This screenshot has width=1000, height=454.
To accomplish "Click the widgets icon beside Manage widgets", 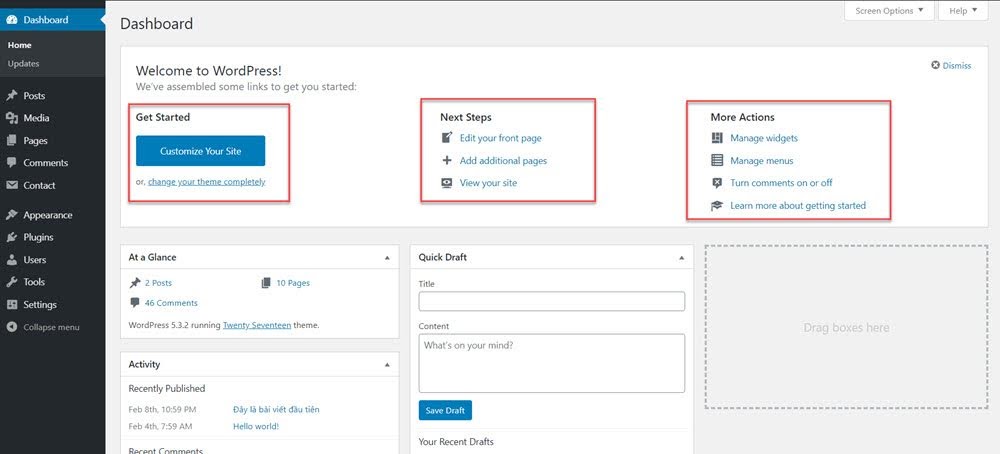I will [717, 138].
